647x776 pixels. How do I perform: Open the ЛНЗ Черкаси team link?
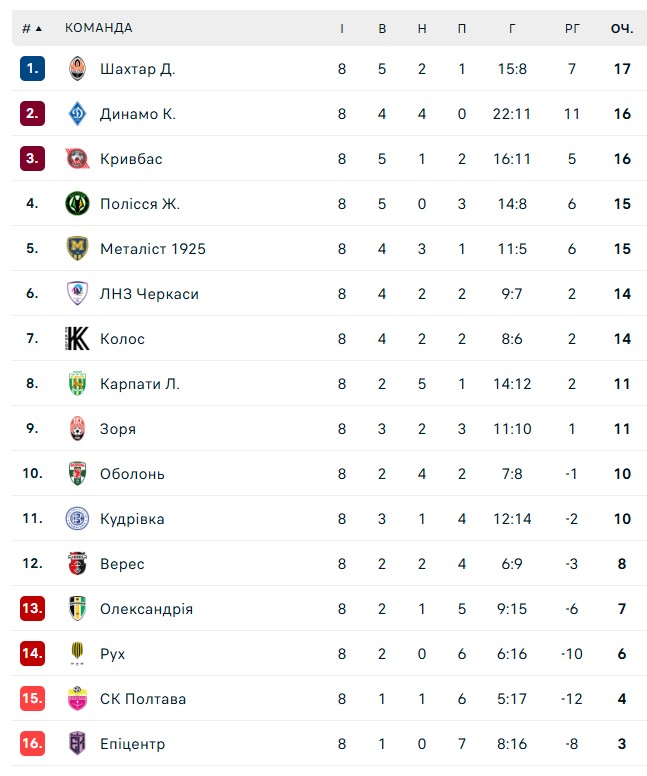(149, 294)
